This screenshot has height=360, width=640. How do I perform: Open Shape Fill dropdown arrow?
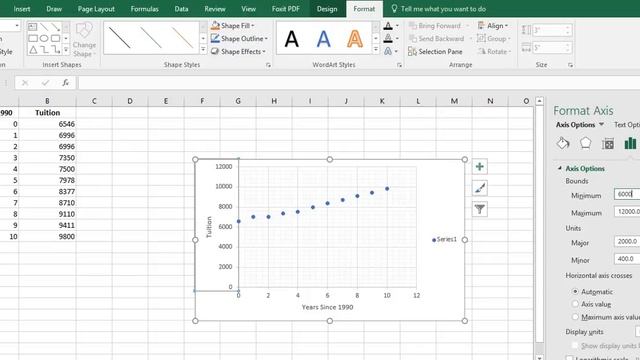tap(253, 26)
